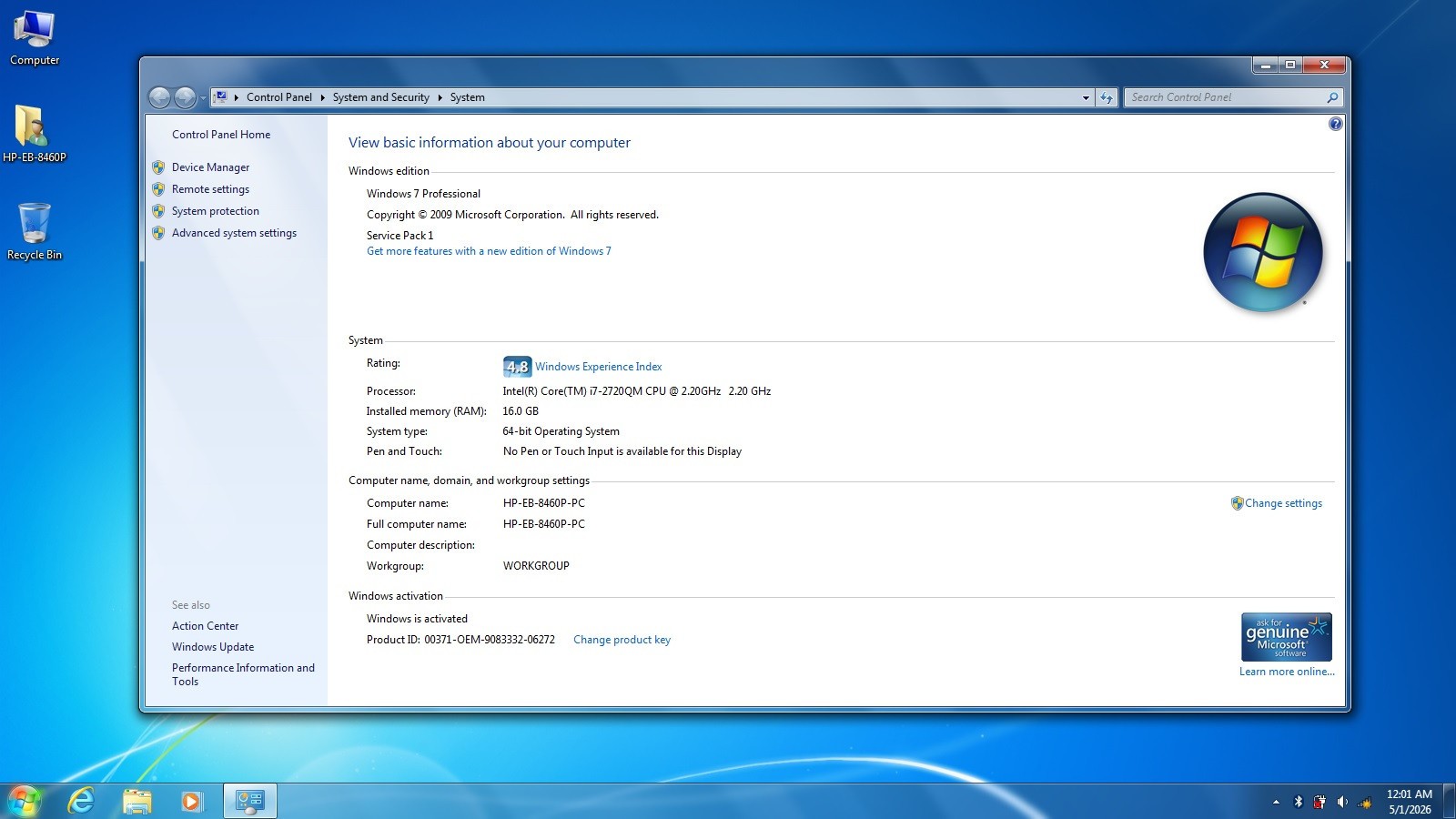The width and height of the screenshot is (1456, 819).
Task: Select the HP-EB-8460P folder icon
Action: pos(35,133)
